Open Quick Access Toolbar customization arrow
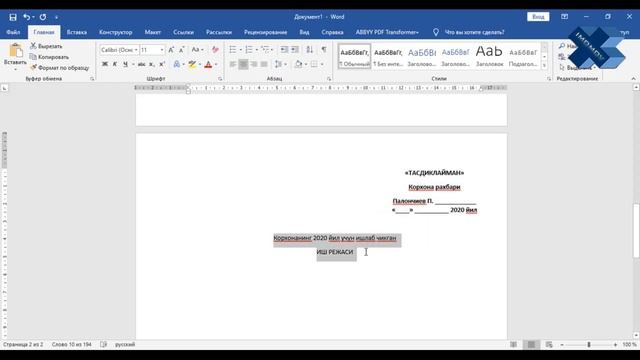 tap(56, 17)
